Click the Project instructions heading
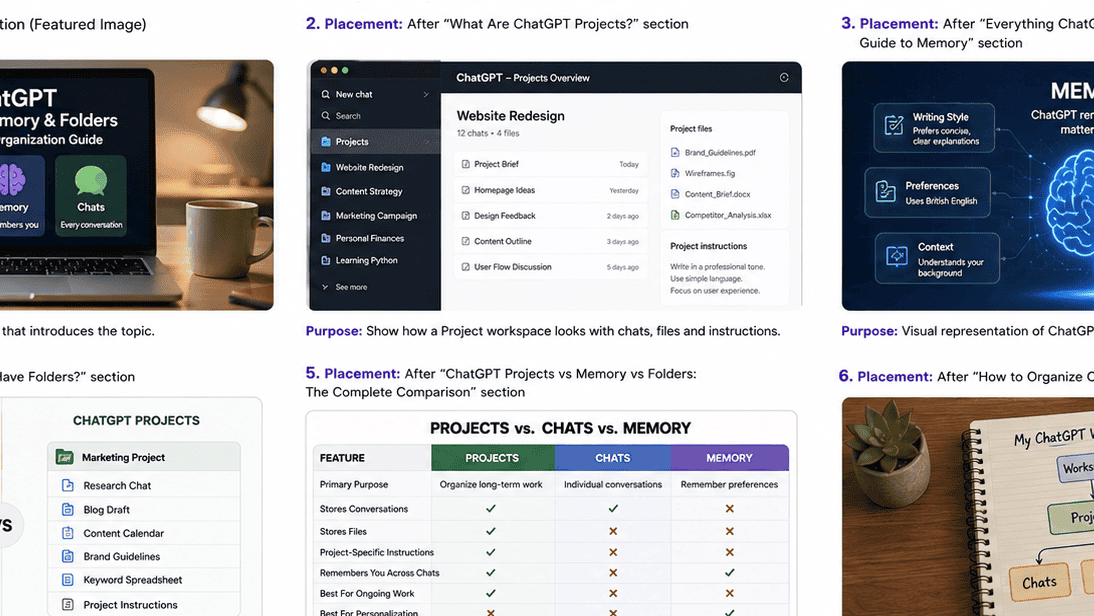1094x616 pixels. (x=708, y=246)
